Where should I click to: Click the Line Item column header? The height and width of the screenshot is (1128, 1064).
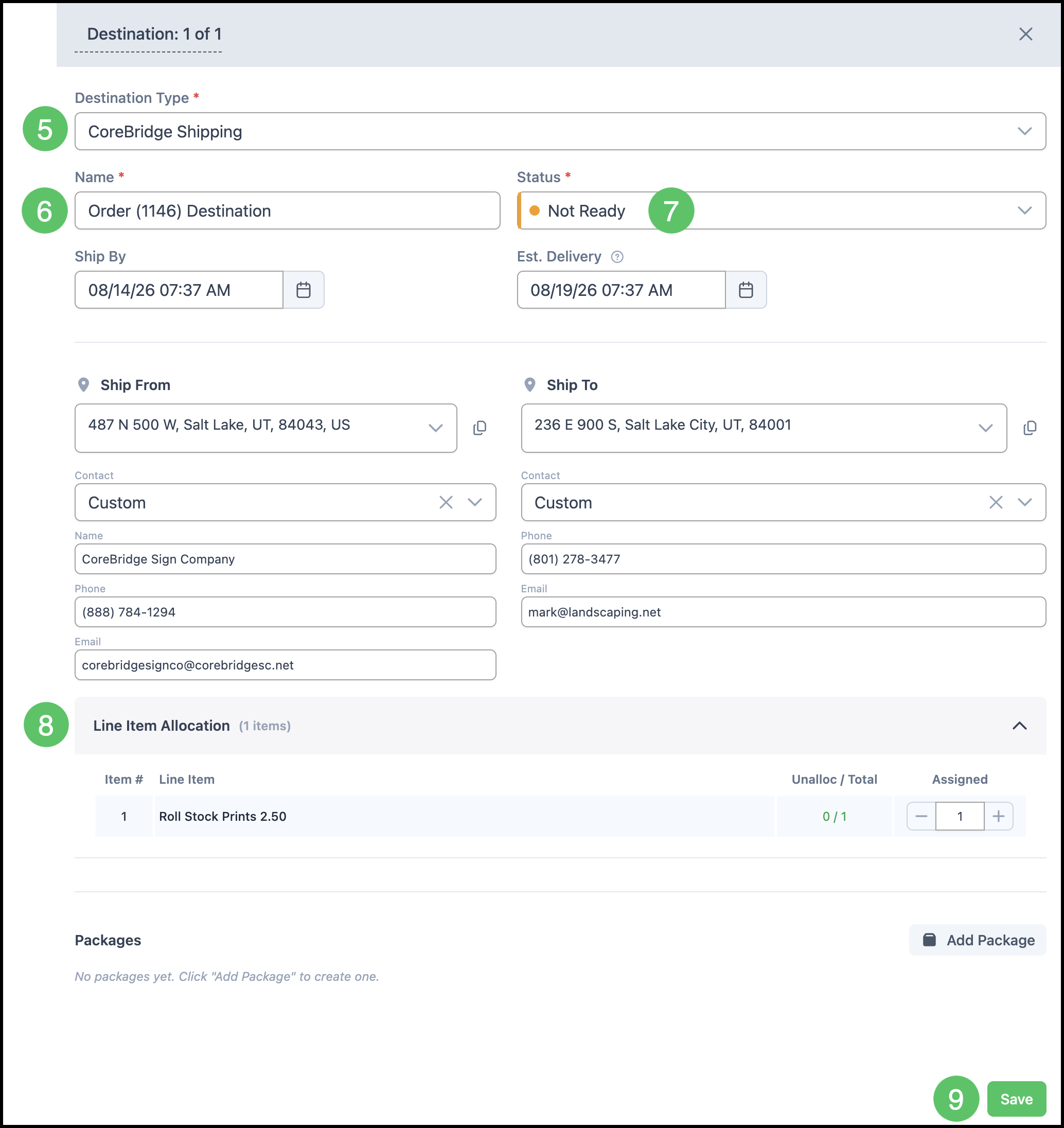[x=187, y=780]
